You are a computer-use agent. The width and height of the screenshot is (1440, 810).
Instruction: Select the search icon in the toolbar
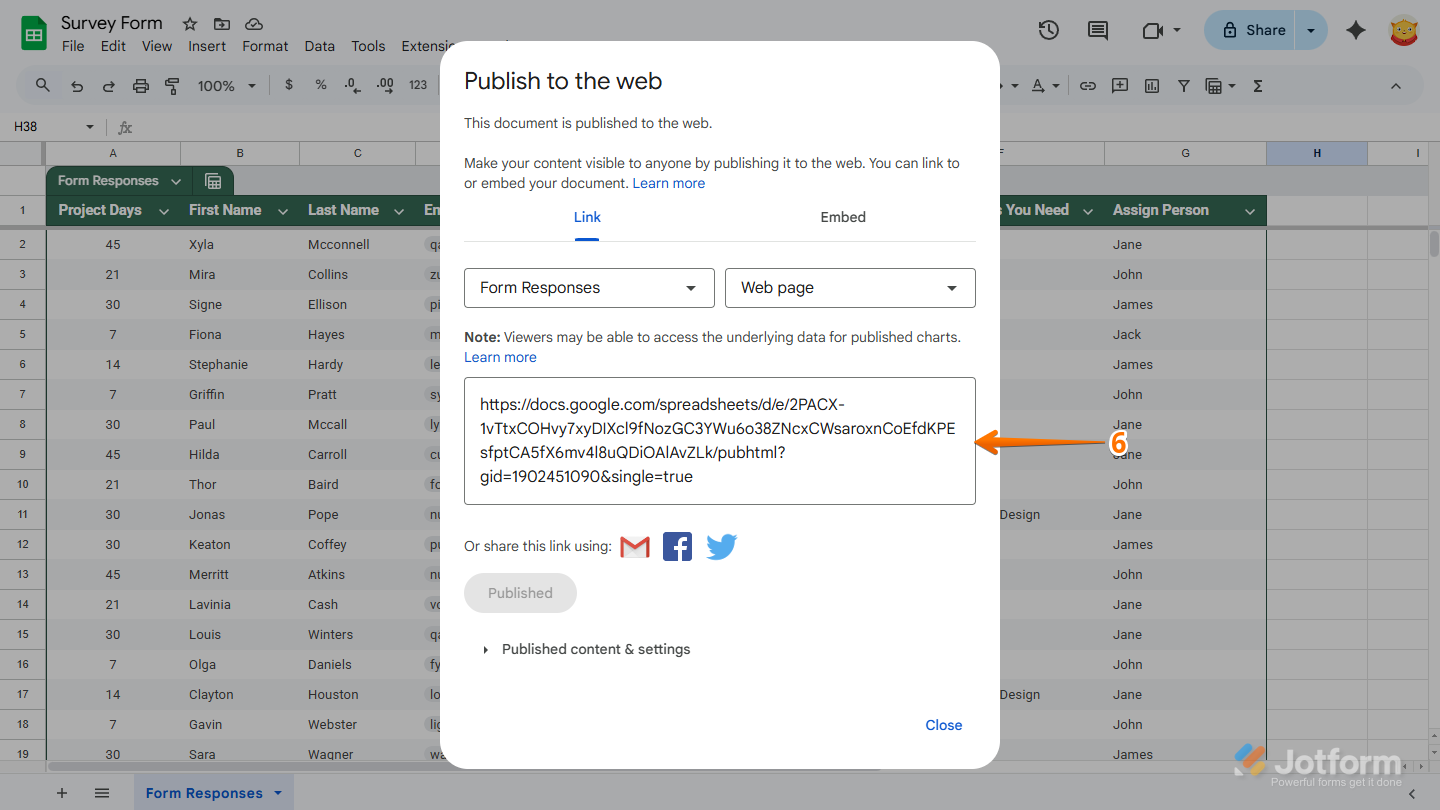42,85
